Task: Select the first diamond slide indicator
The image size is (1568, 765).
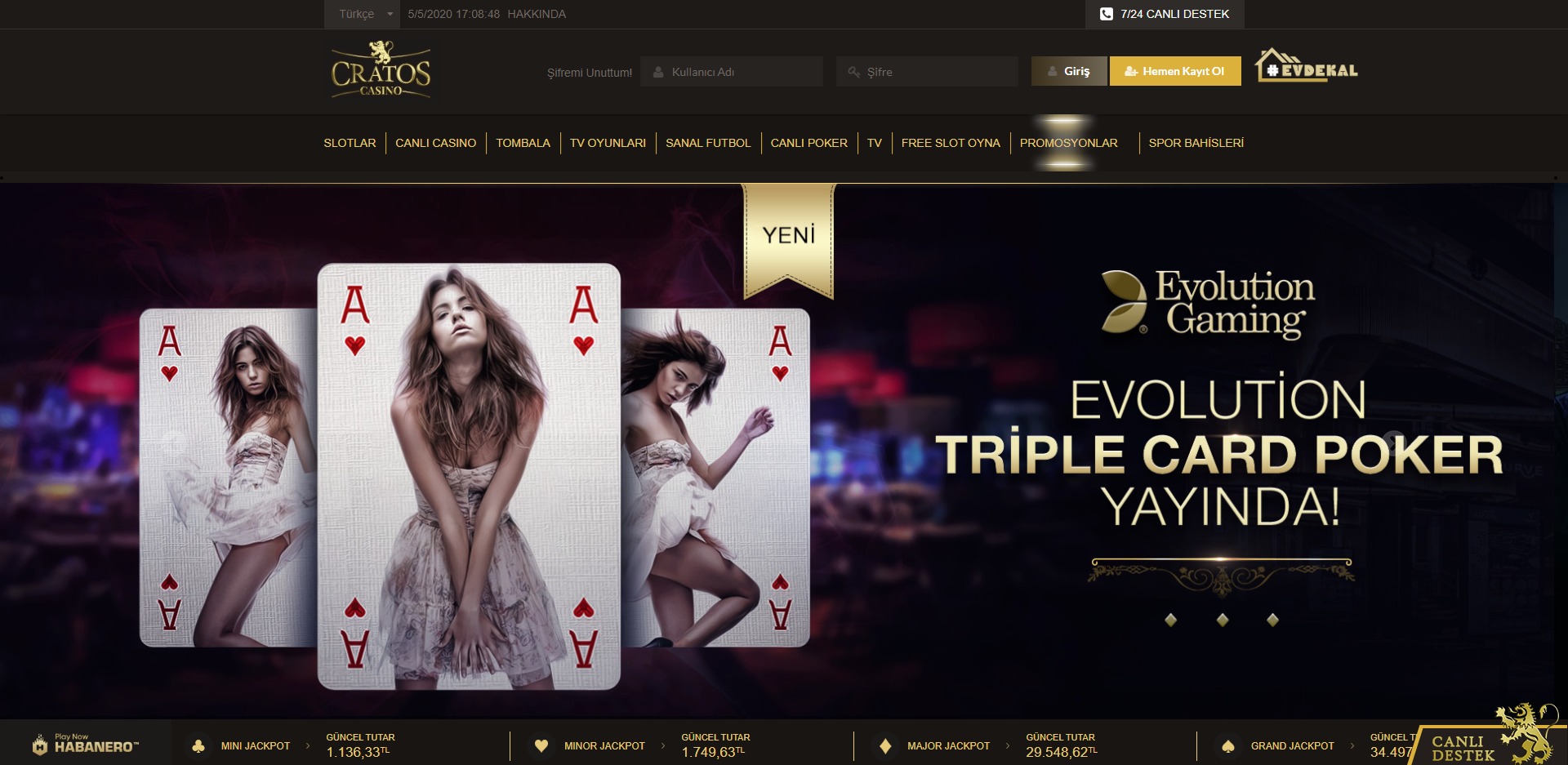Action: click(x=1171, y=620)
